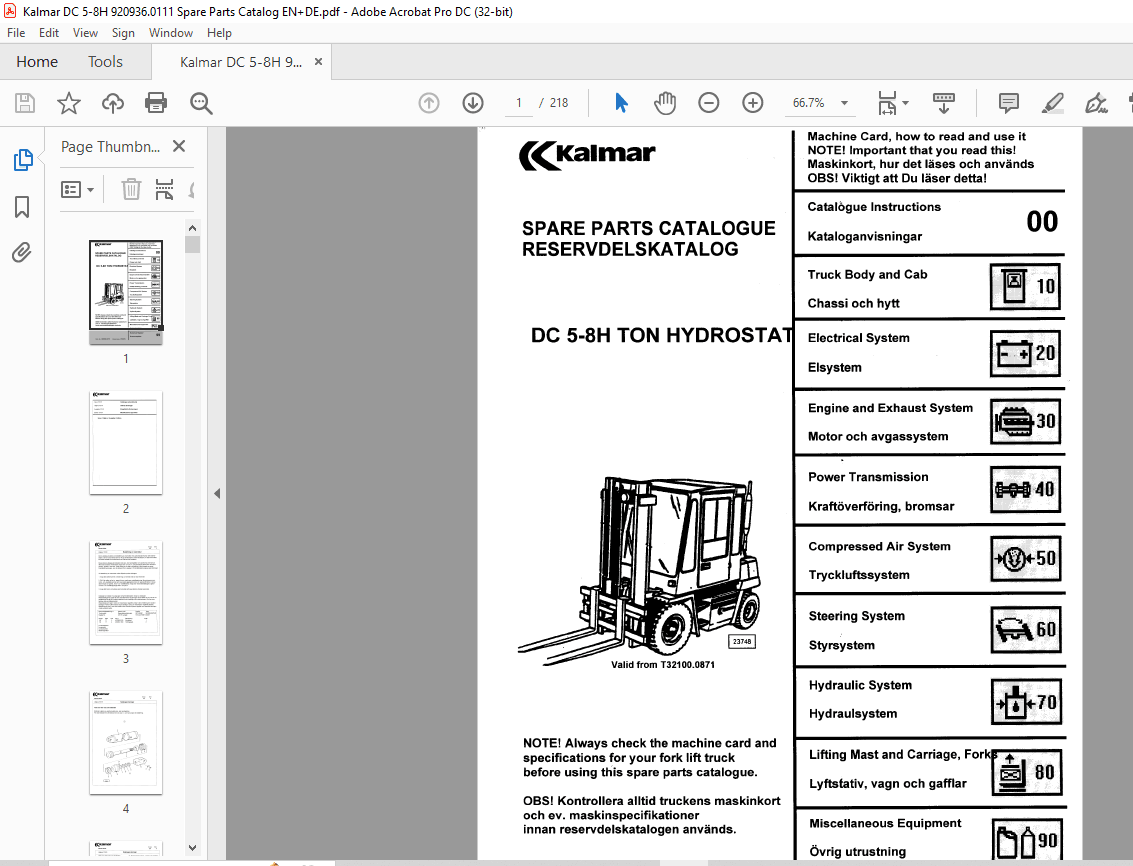The height and width of the screenshot is (866, 1133).
Task: Share the file via the cloud icon
Action: [x=112, y=103]
